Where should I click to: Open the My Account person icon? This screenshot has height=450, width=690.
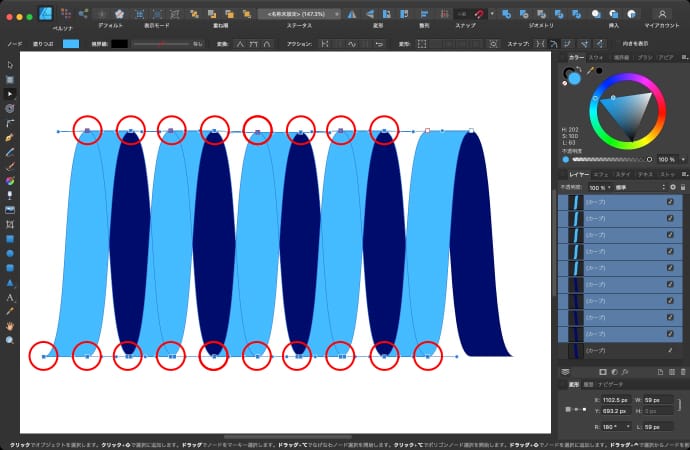(661, 14)
